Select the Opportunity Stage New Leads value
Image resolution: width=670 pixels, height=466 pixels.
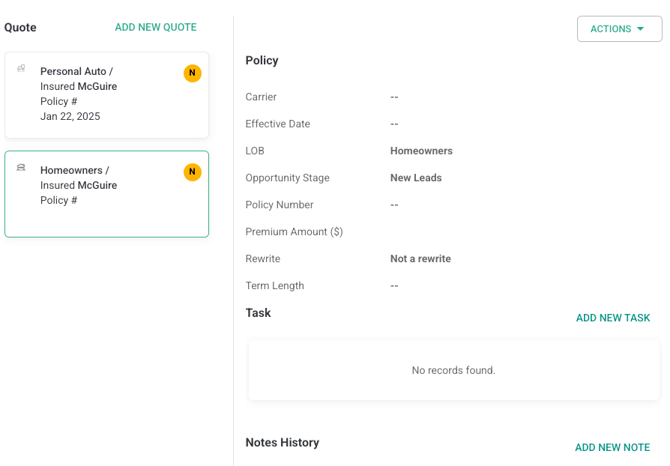[415, 178]
